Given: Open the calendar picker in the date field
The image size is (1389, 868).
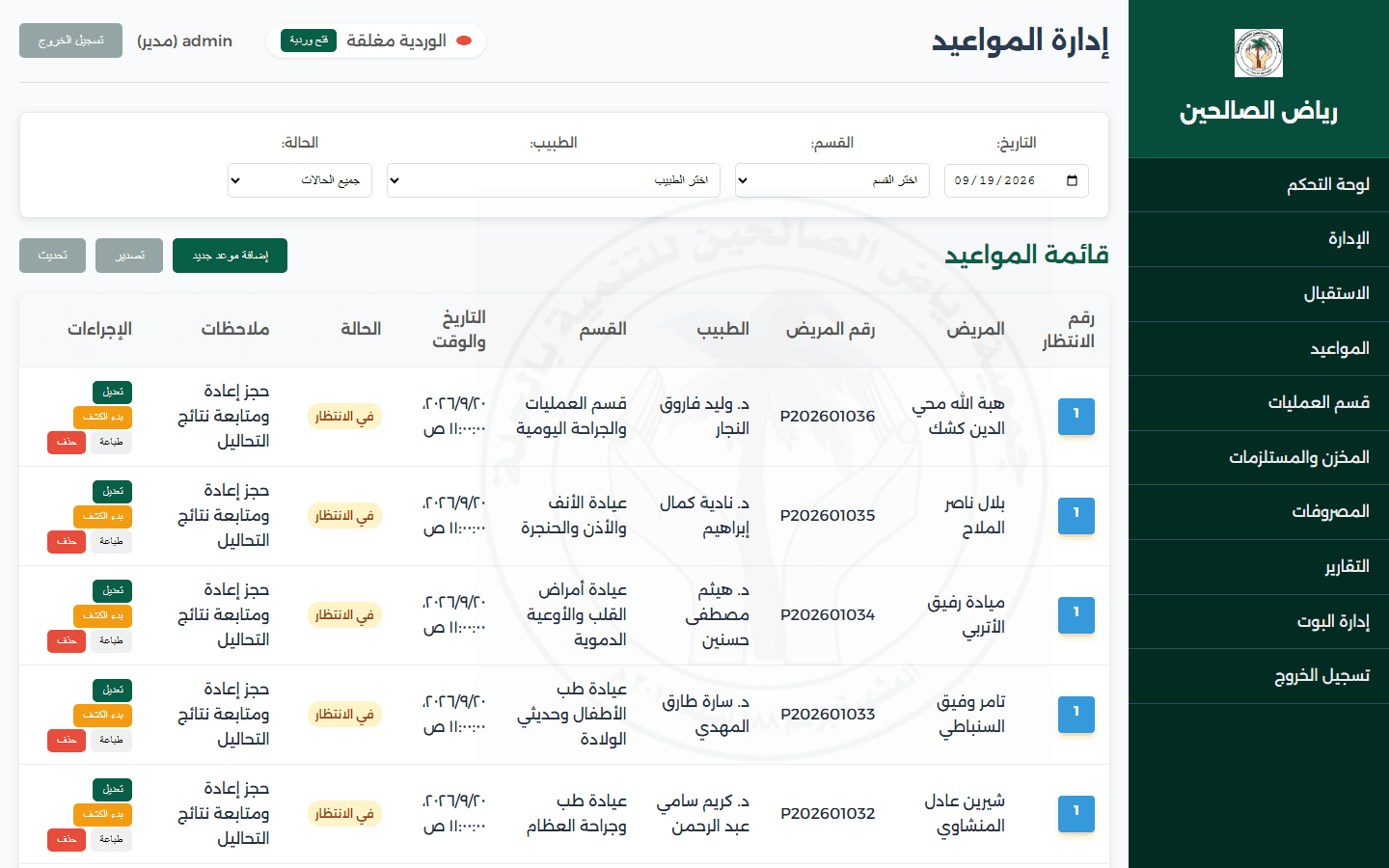Looking at the screenshot, I should [x=1072, y=180].
